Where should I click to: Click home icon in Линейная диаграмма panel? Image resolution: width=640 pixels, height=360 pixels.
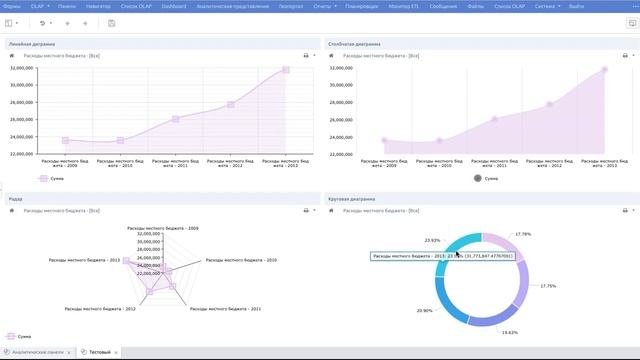click(12, 56)
